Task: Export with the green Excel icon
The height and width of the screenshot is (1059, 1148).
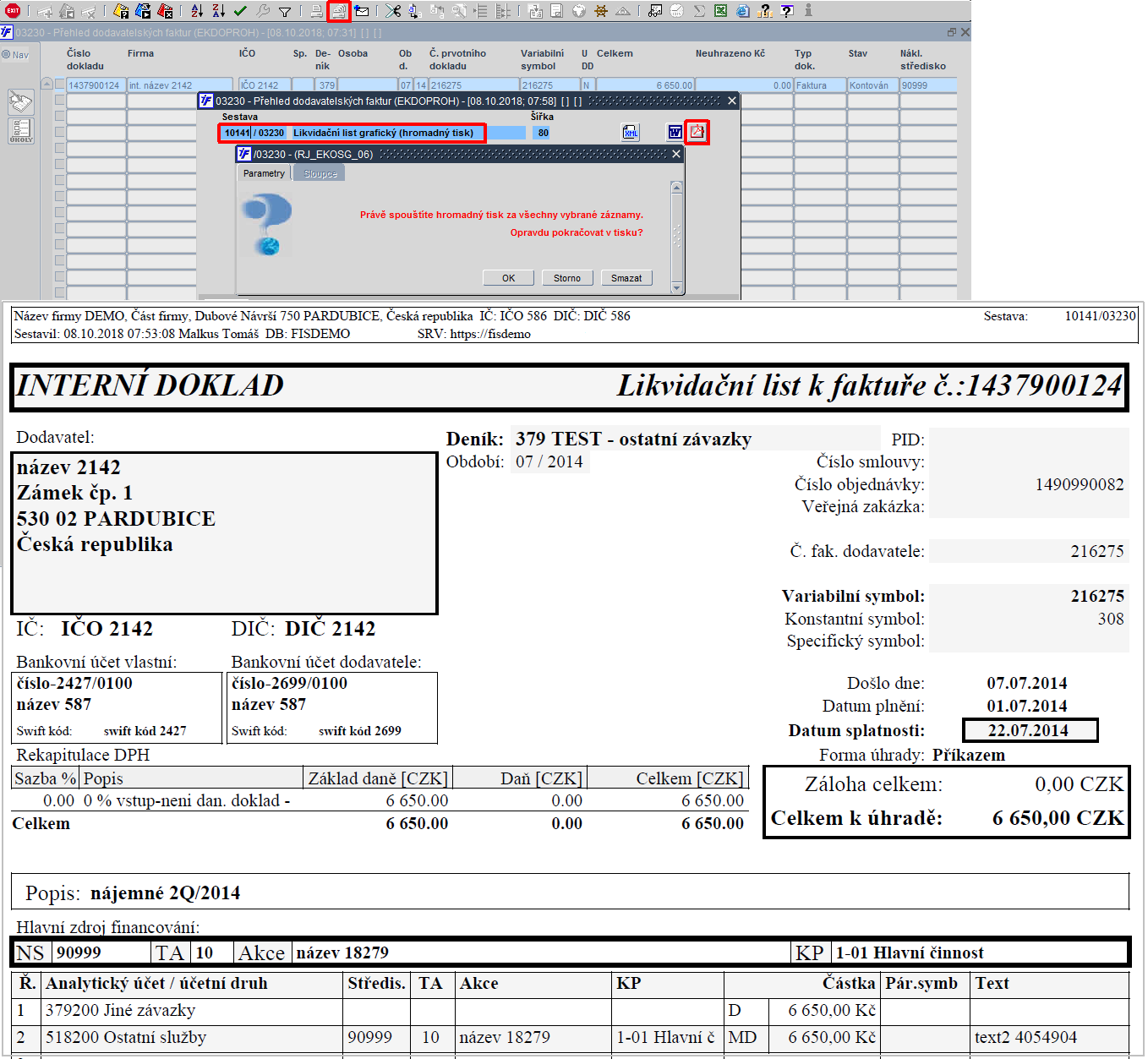Action: [x=721, y=11]
